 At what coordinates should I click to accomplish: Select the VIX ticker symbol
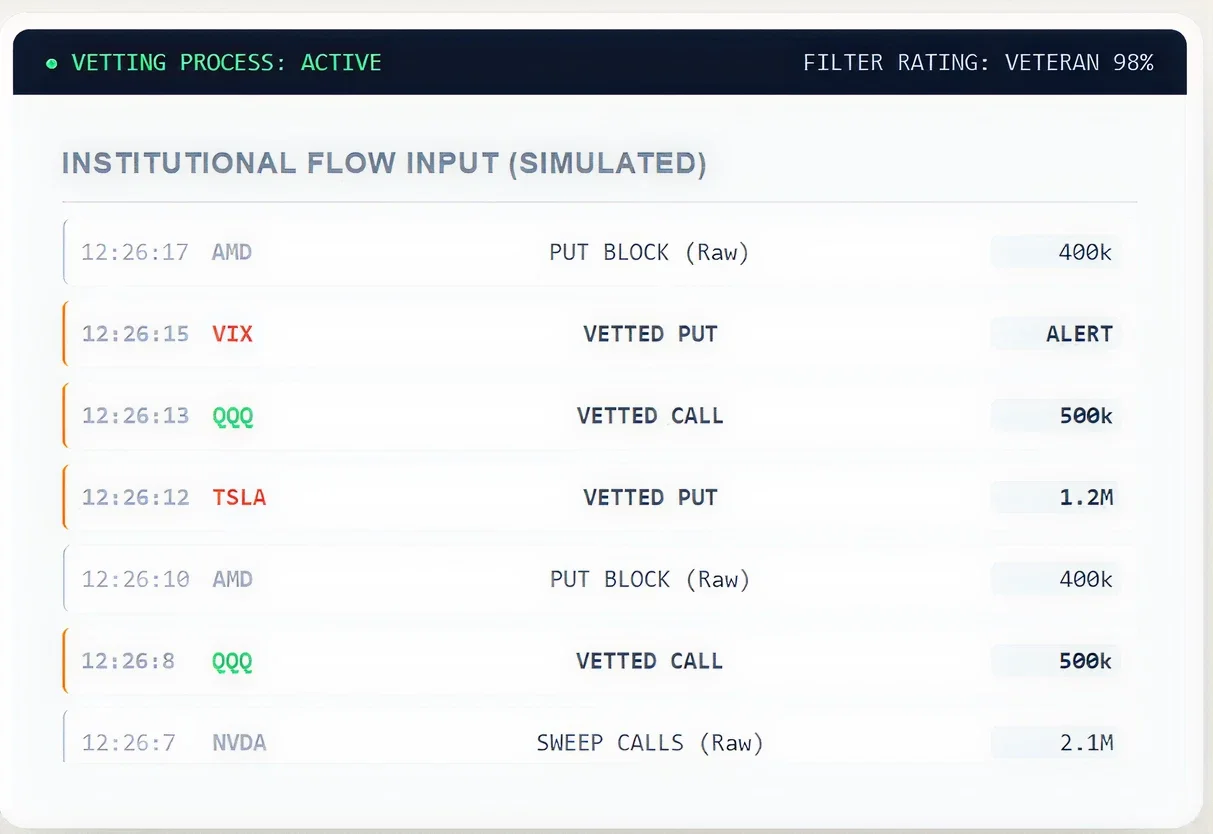point(232,334)
